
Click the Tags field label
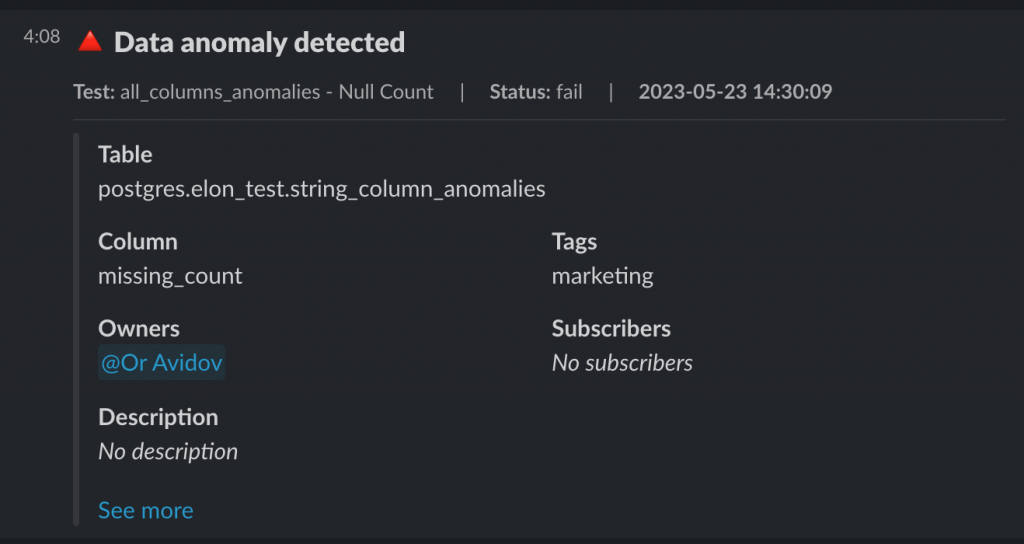pyautogui.click(x=574, y=241)
